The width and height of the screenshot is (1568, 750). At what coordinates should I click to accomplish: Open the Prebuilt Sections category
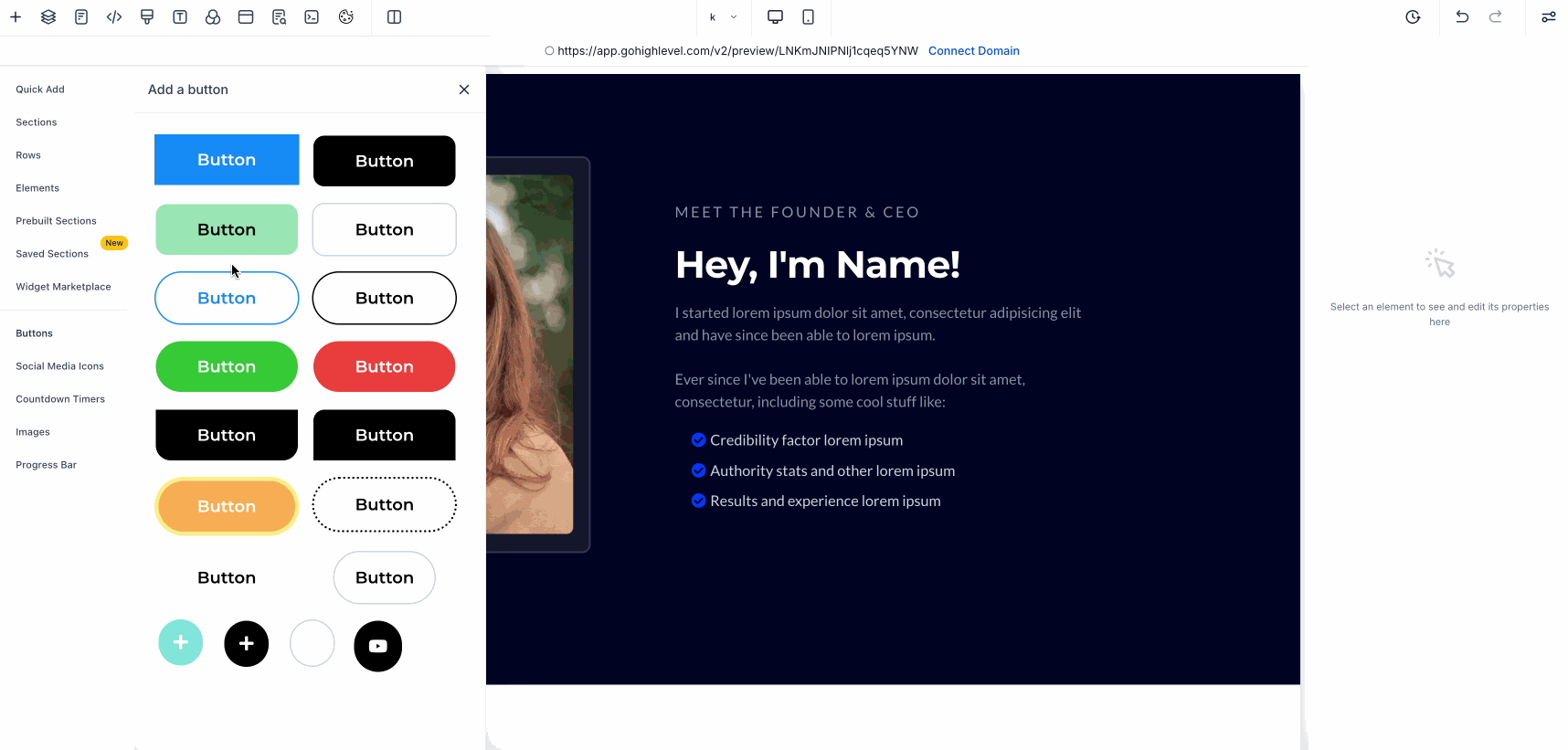pos(56,221)
